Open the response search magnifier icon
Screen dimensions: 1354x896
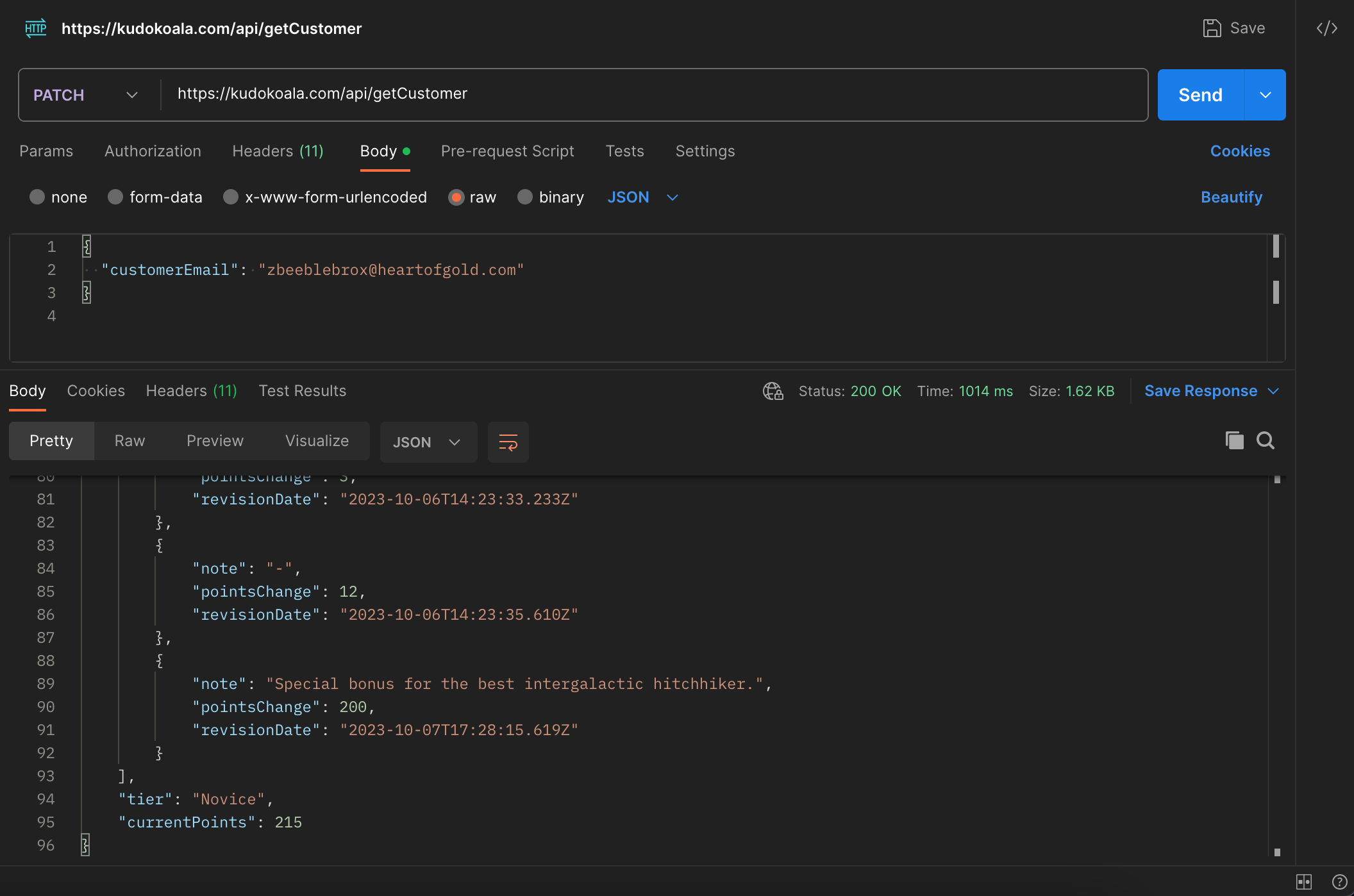(x=1266, y=440)
